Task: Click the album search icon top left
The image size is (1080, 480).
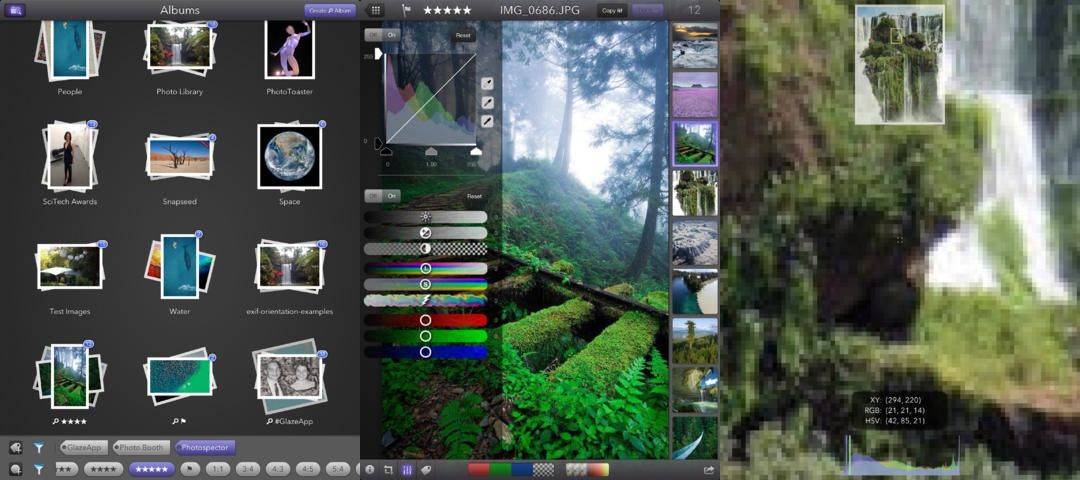Action: [x=16, y=10]
